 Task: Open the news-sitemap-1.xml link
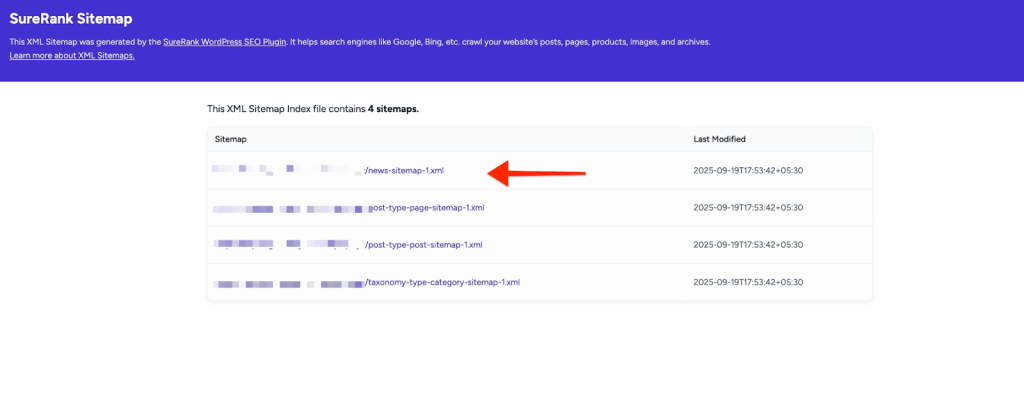tap(405, 171)
